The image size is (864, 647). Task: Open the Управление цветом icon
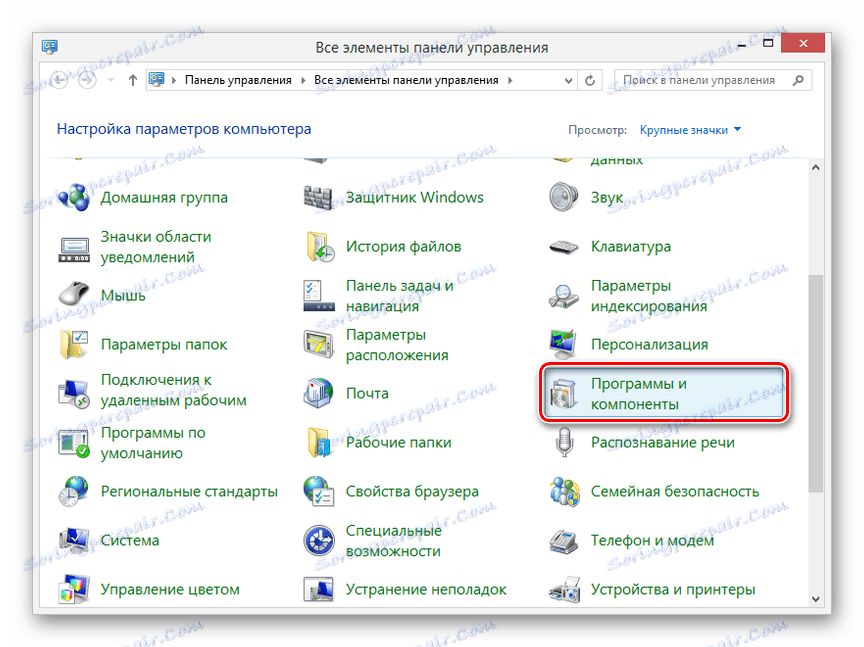pos(74,589)
